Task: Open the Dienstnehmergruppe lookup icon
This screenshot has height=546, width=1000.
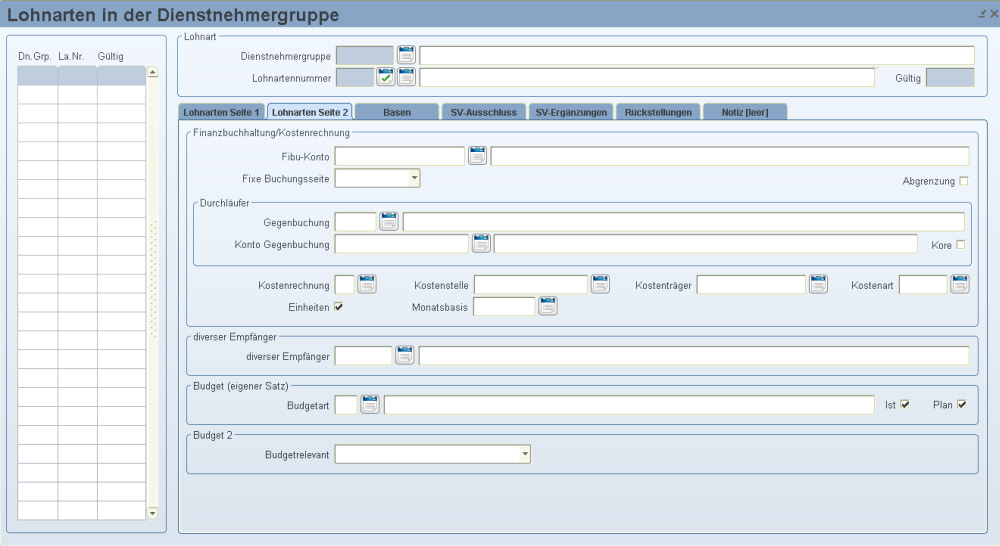Action: 406,55
